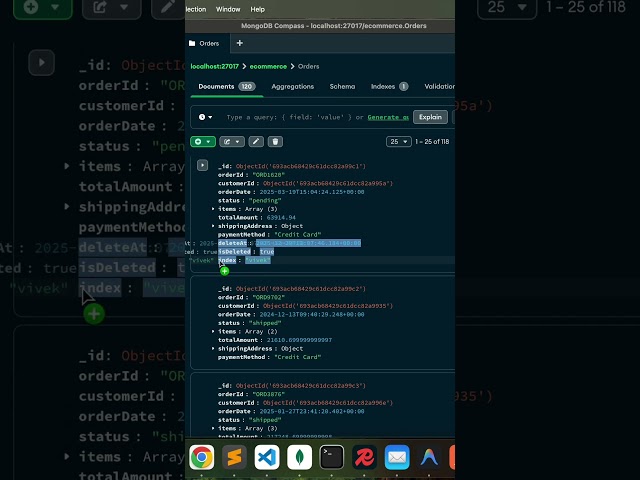The height and width of the screenshot is (480, 640).
Task: Click Orders in the breadcrumb
Action: point(309,66)
